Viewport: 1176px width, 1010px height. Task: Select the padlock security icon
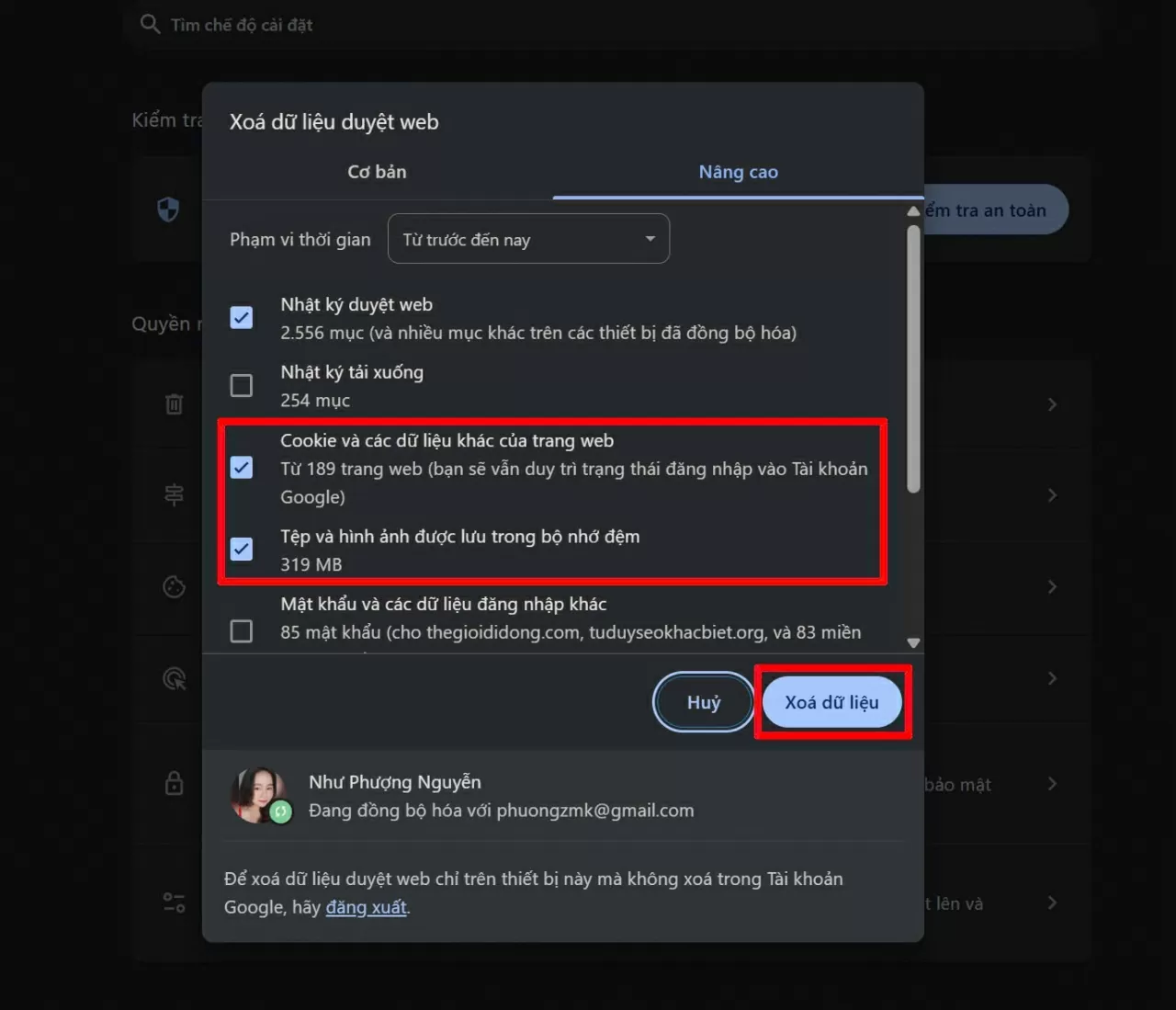pos(174,783)
